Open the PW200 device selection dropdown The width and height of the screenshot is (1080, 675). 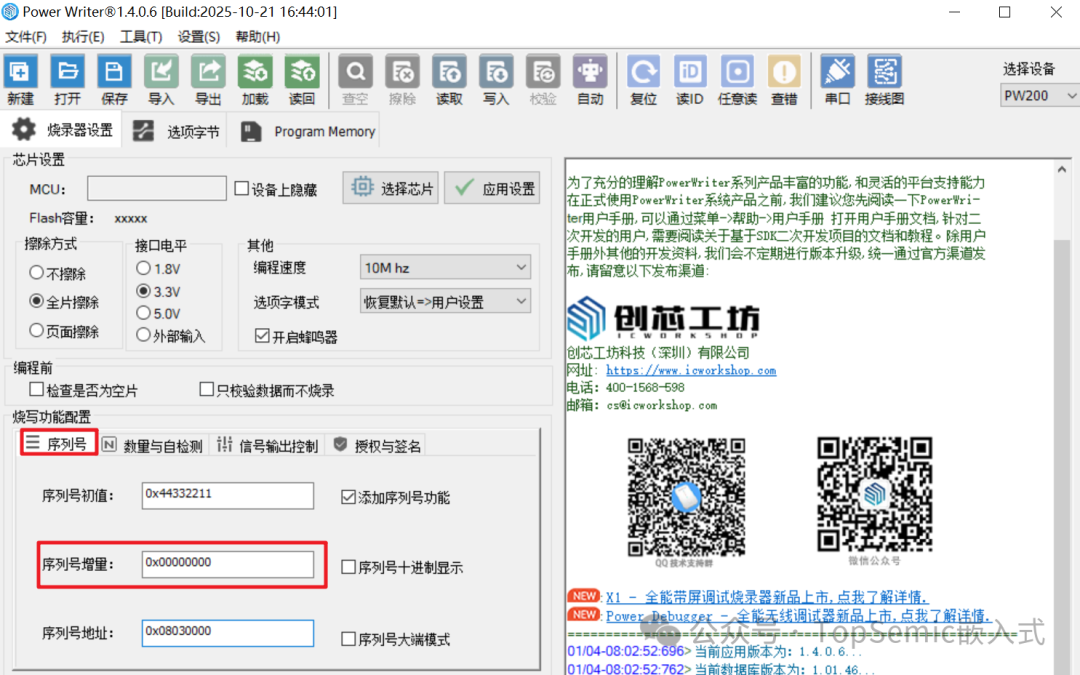click(1038, 95)
